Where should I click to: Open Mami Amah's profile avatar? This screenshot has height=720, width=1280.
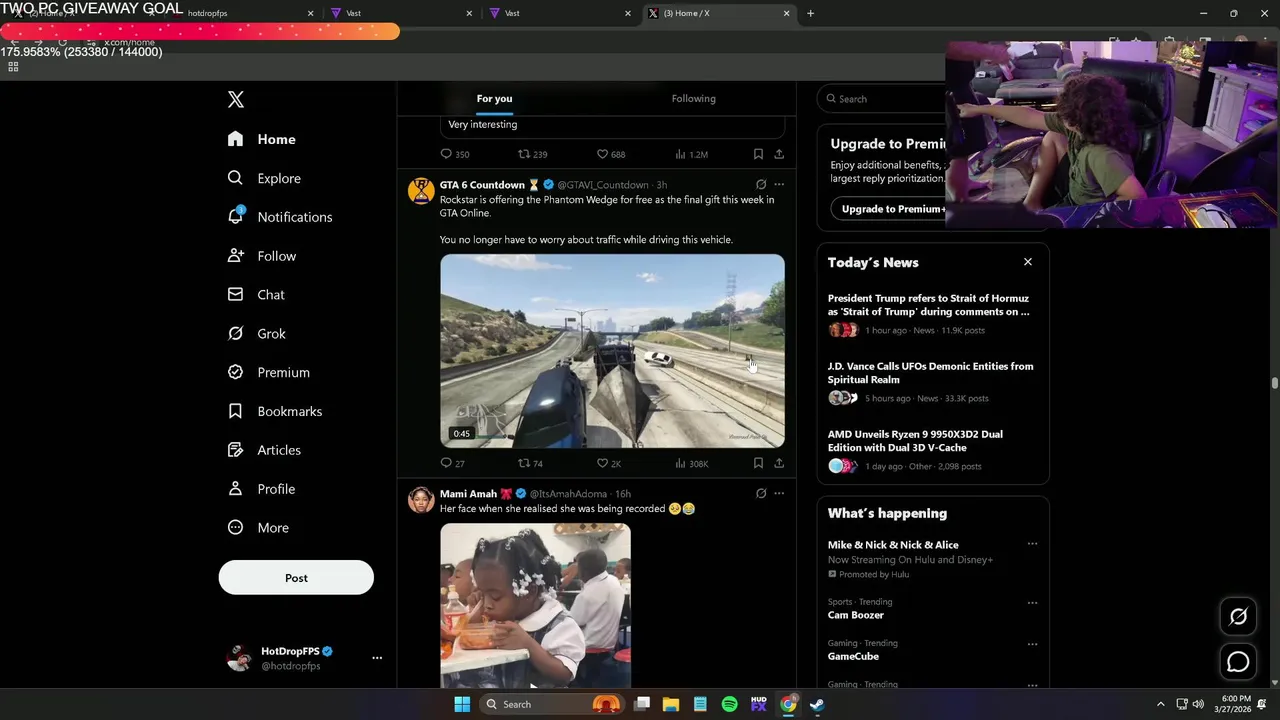(x=421, y=500)
